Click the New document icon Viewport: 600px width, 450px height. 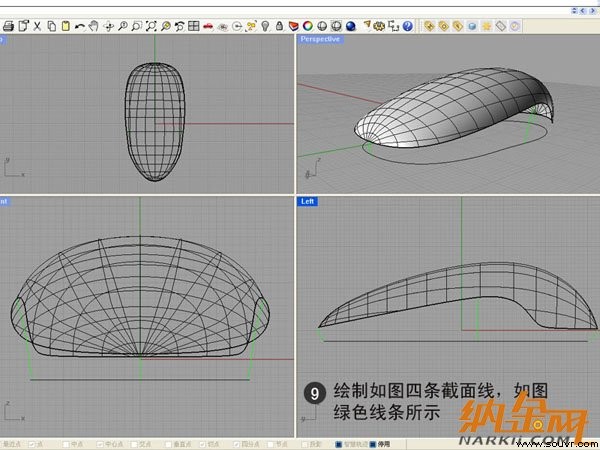click(x=23, y=26)
